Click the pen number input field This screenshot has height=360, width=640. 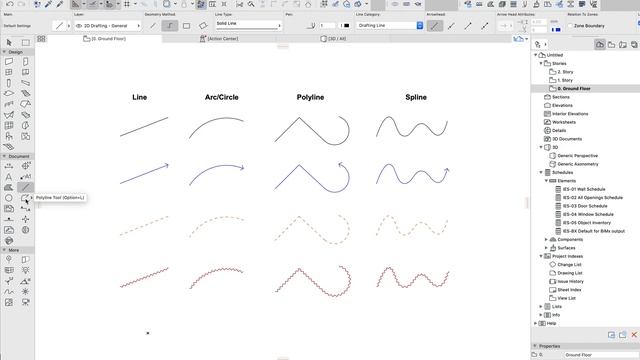coord(327,25)
